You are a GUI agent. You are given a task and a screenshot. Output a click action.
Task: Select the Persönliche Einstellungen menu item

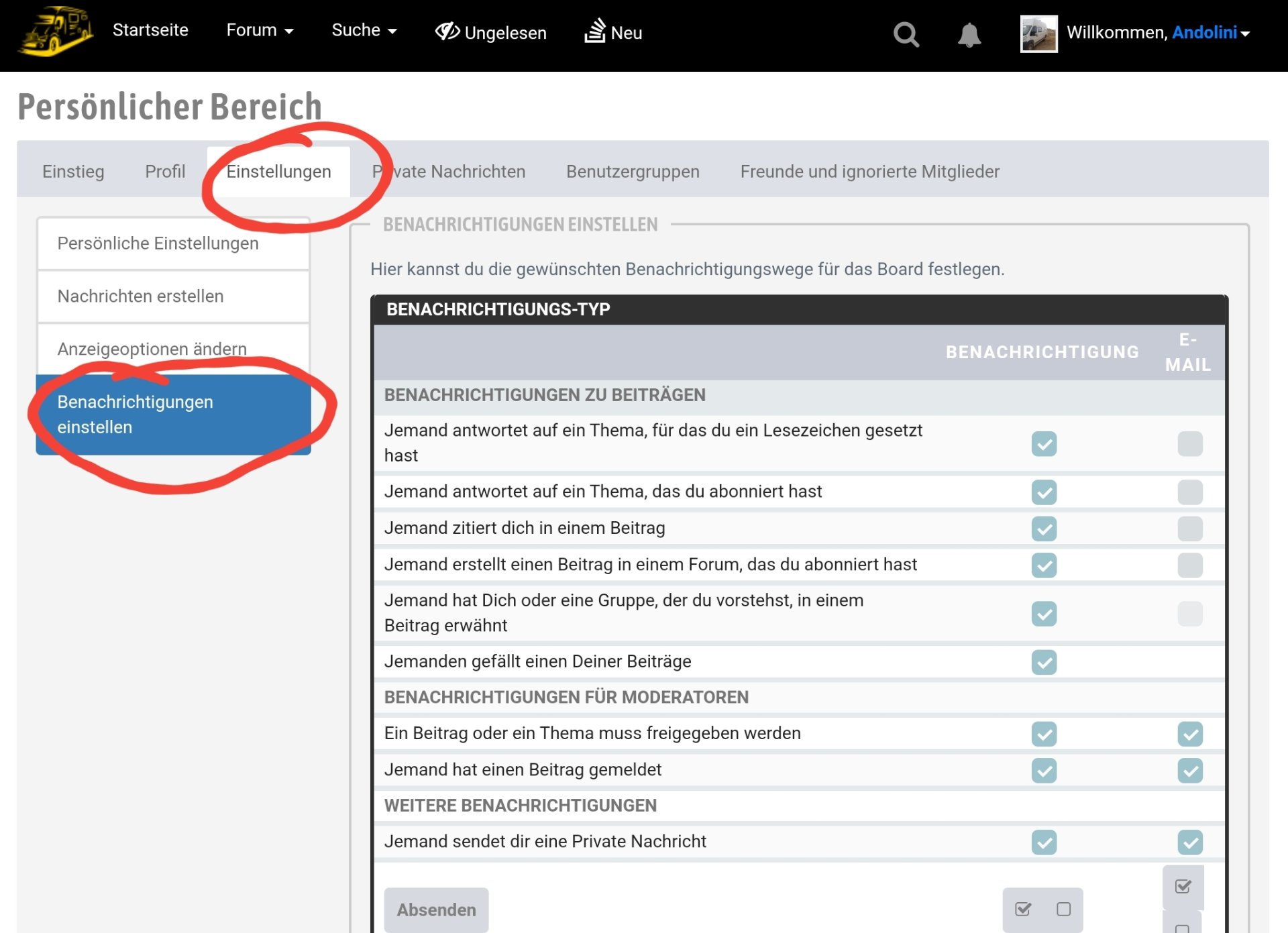pos(159,243)
